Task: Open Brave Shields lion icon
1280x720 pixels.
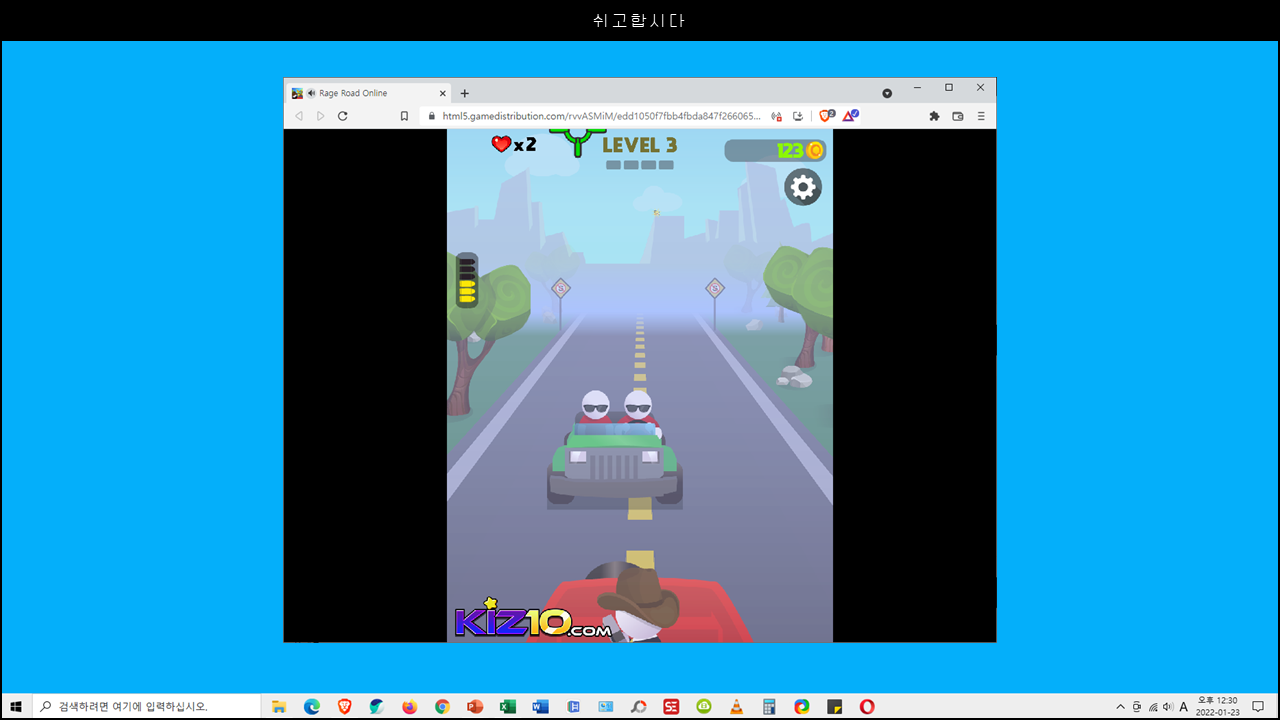Action: 826,116
